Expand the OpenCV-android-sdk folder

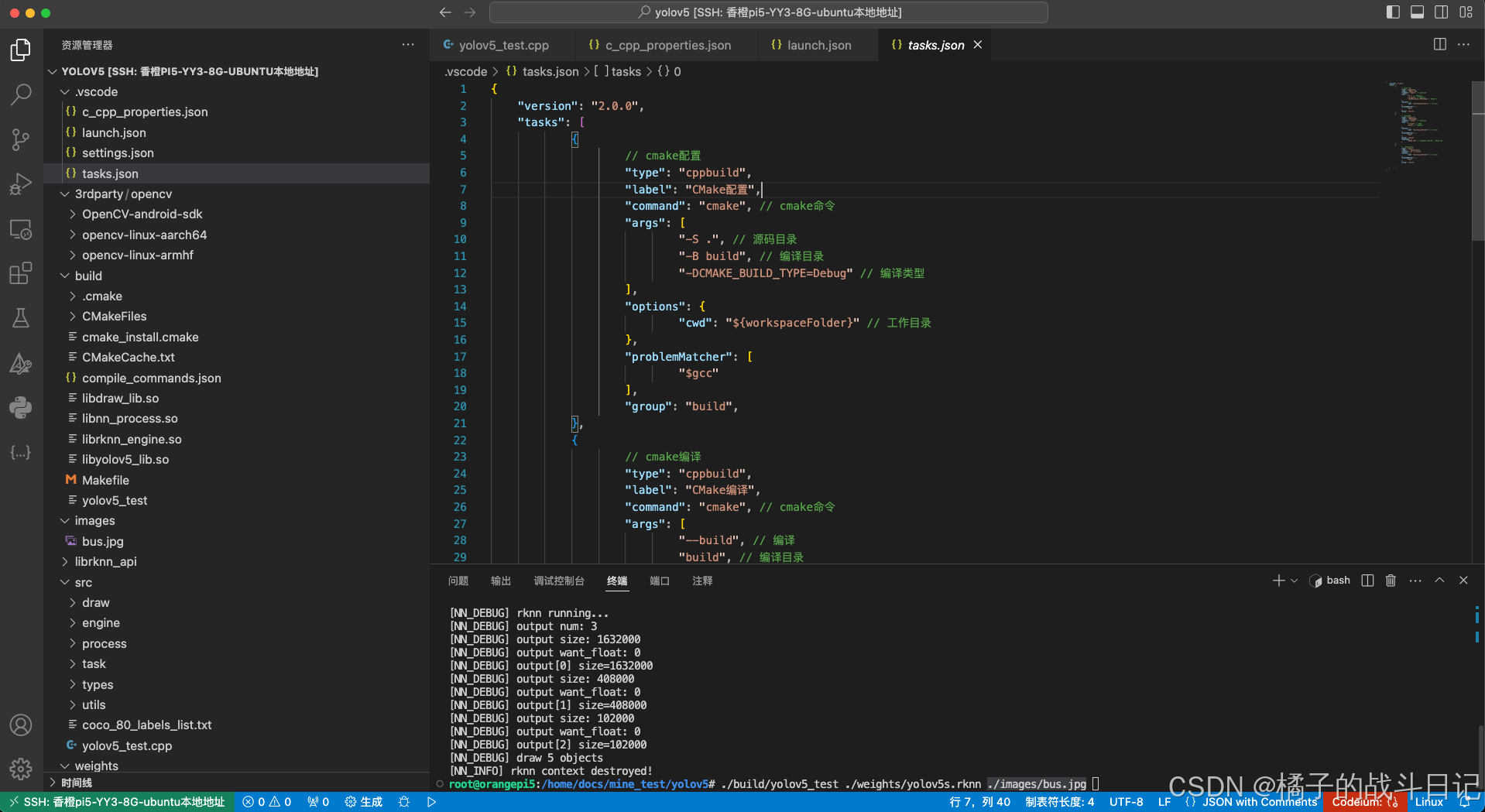coord(73,214)
